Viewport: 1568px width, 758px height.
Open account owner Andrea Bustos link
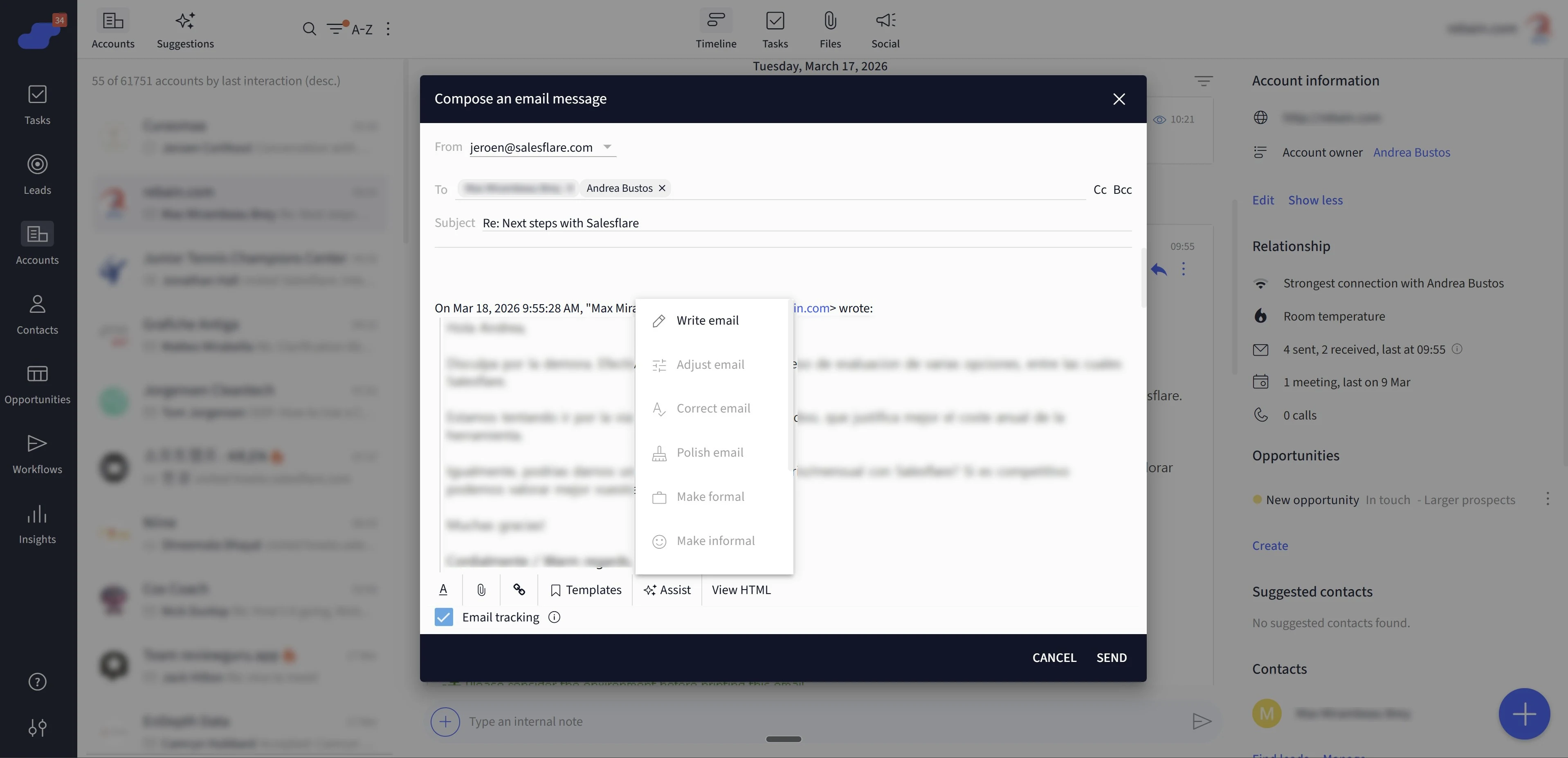(x=1411, y=152)
